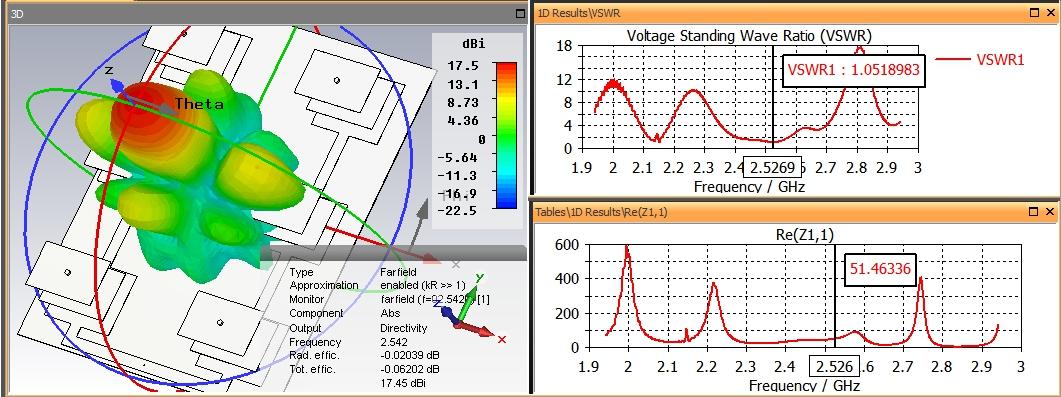Select the 51.46336 marker readout box
Screen dimensions: 1061x397
point(880,268)
